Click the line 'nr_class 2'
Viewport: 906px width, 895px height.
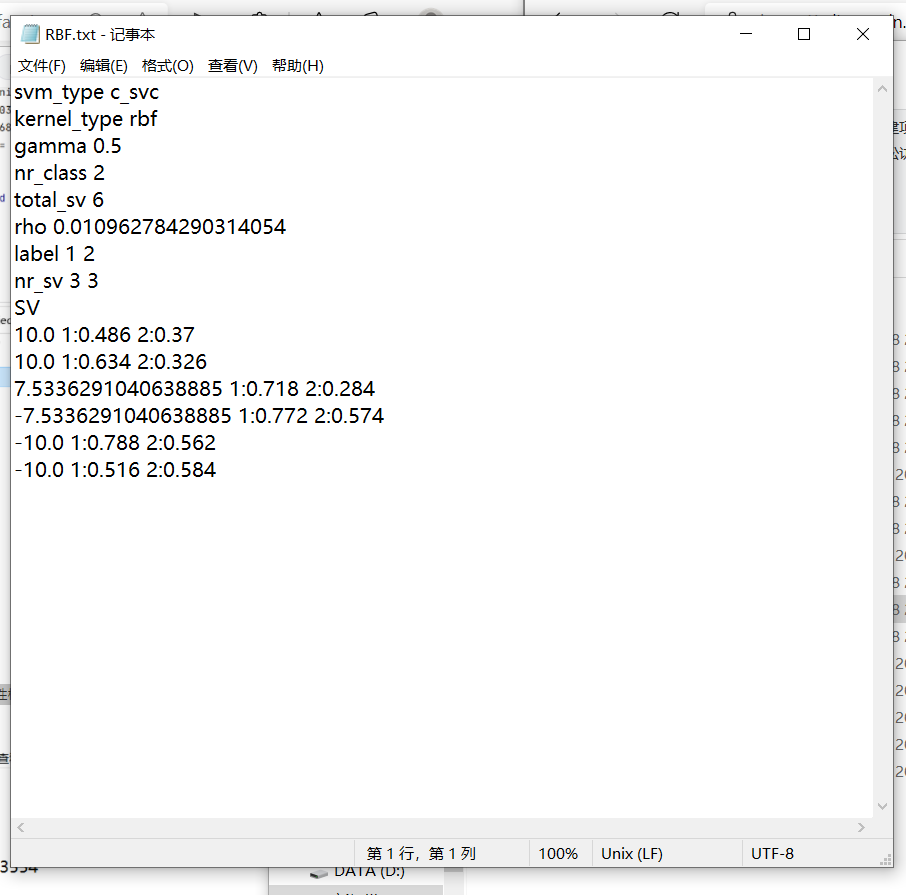point(59,173)
